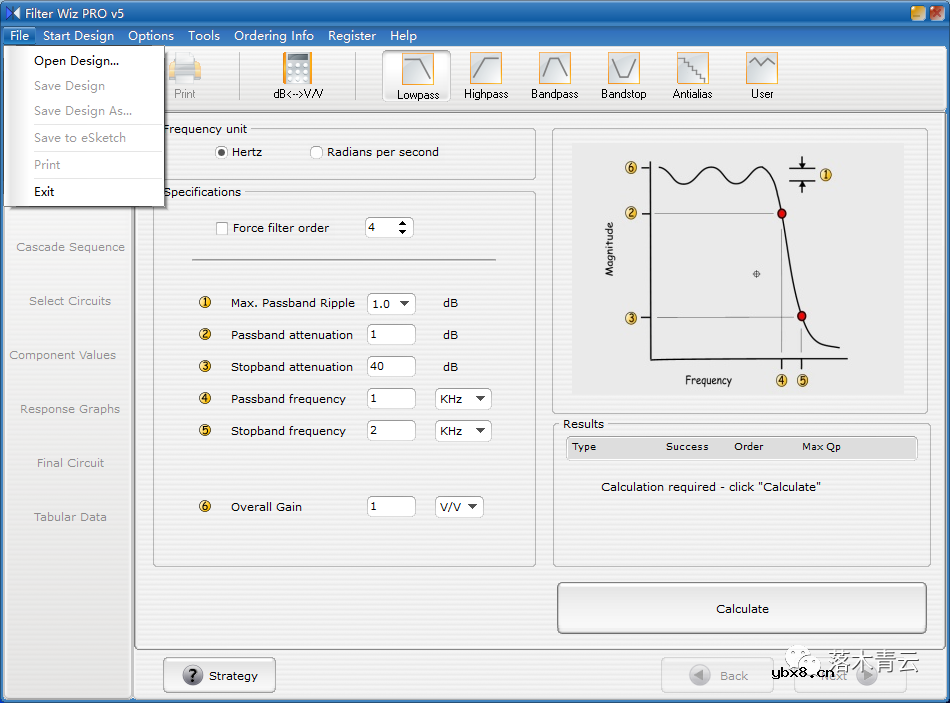Choose the User filter type icon

[x=762, y=75]
